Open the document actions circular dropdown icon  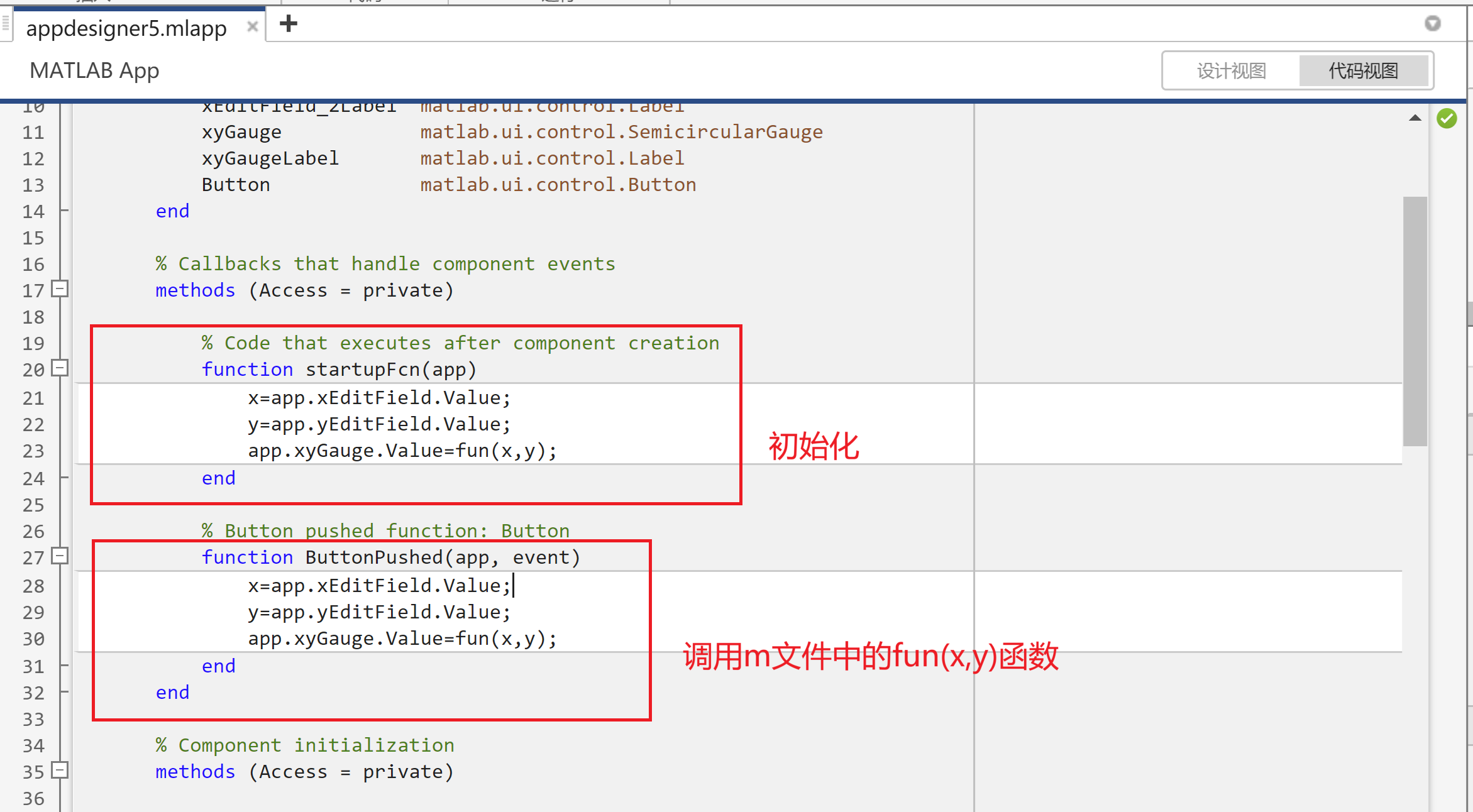click(1432, 24)
